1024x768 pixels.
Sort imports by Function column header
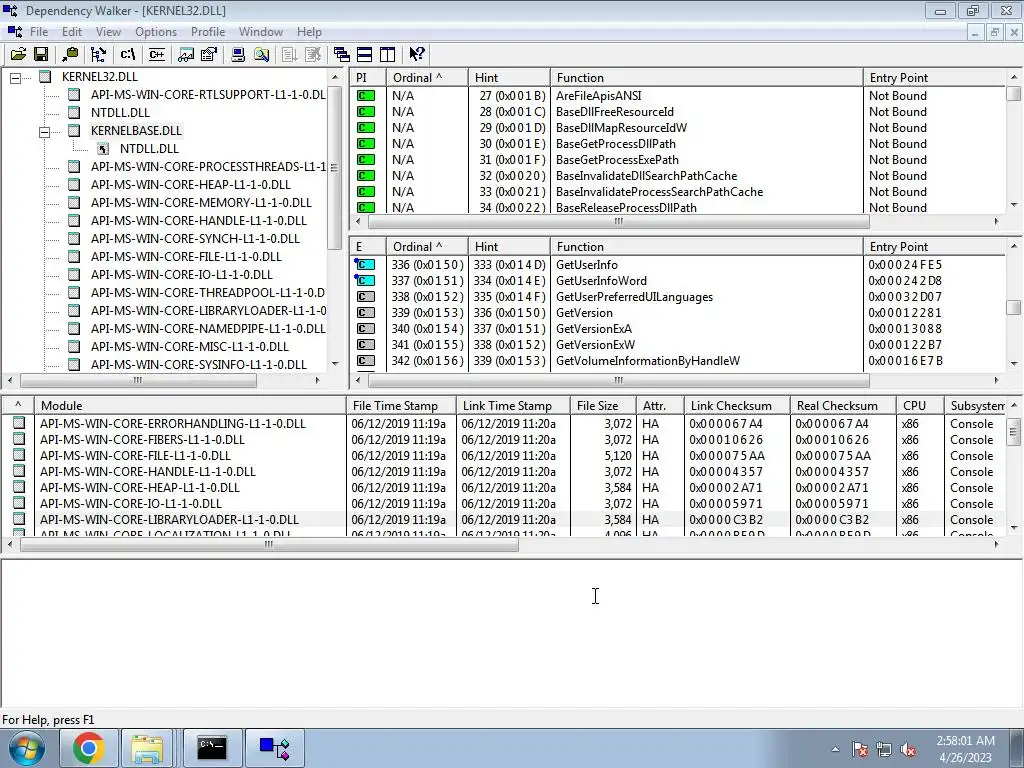point(707,78)
